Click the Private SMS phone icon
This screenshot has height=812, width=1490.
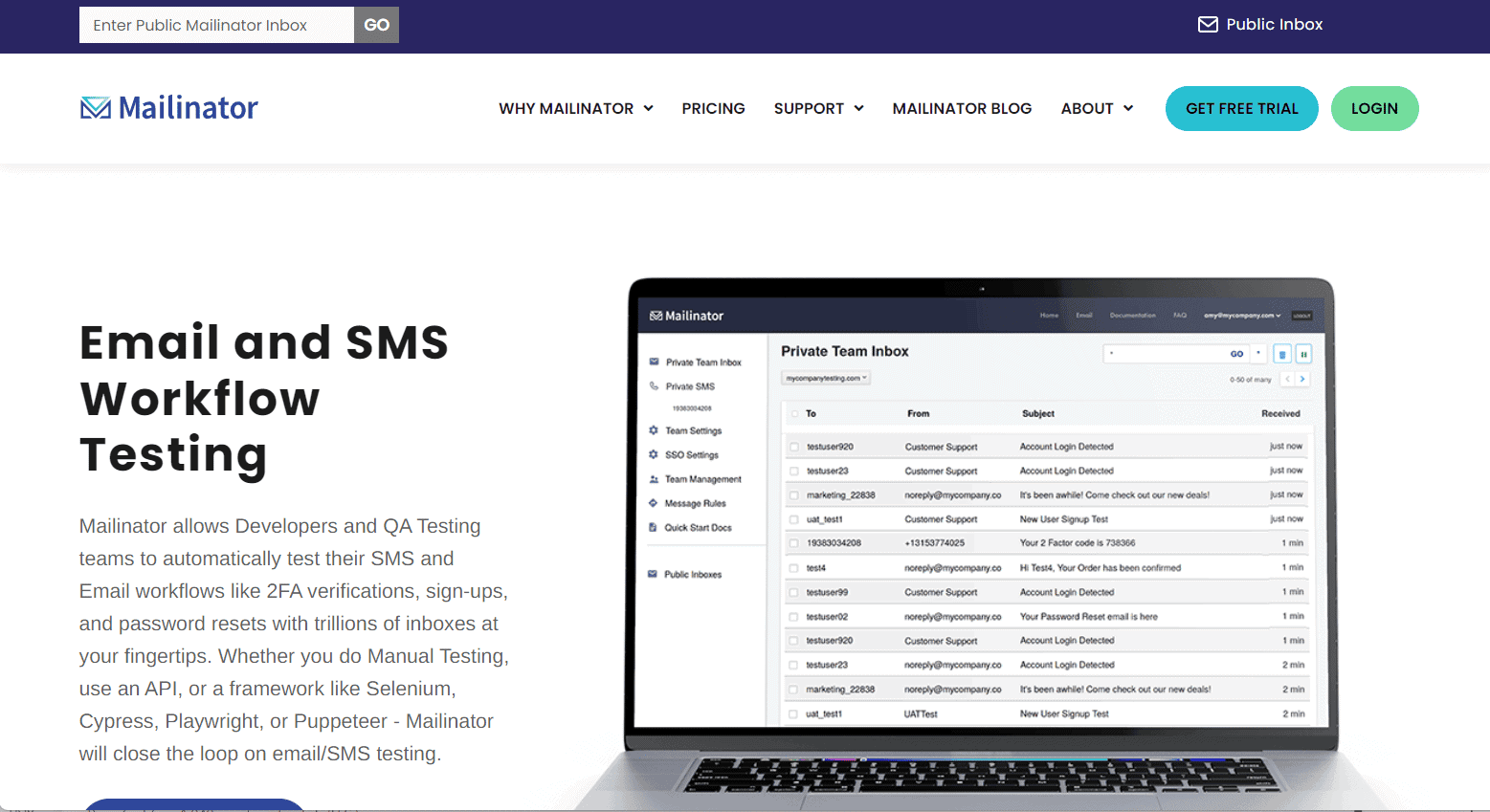pos(654,386)
